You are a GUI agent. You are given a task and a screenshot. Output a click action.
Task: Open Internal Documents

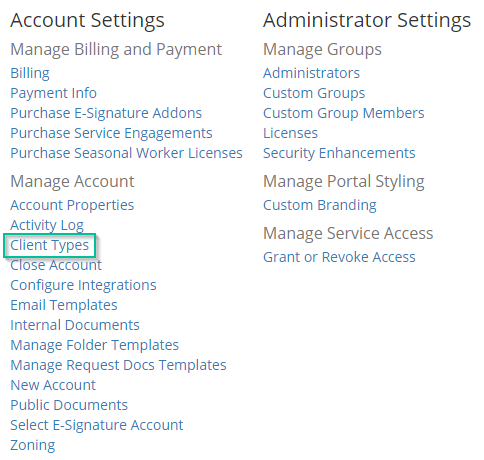point(75,325)
